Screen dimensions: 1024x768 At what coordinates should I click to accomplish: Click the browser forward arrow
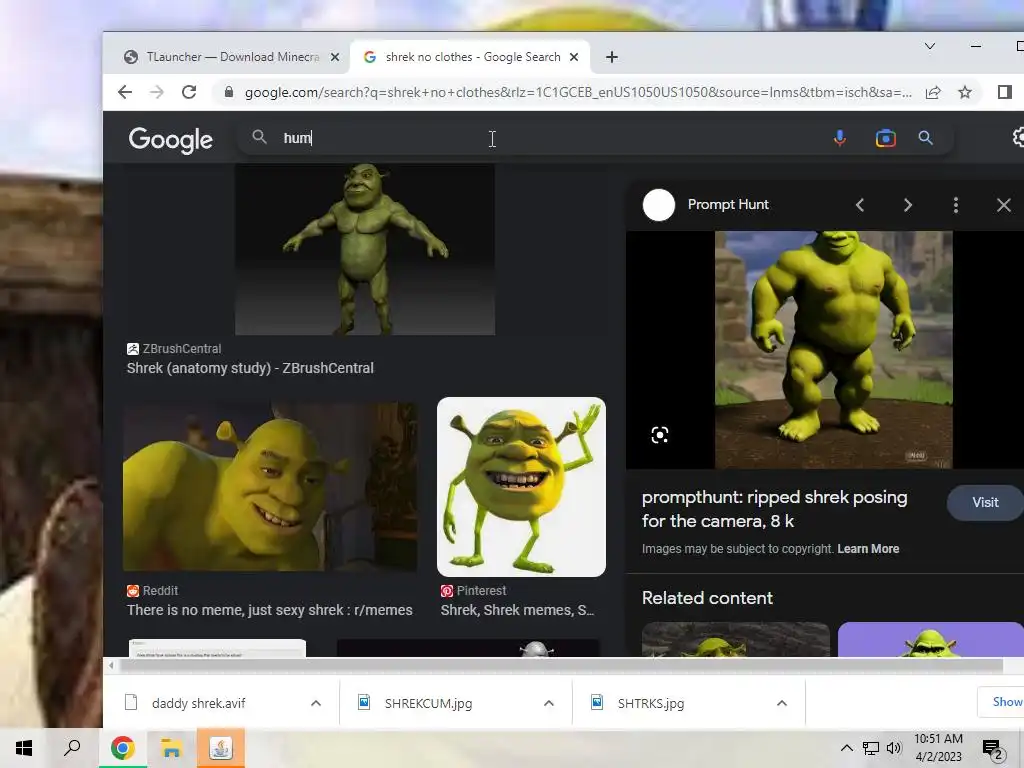157,92
